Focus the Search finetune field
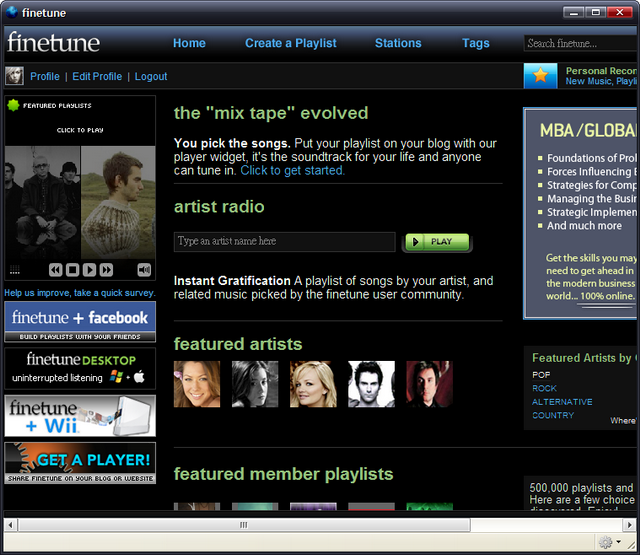640x555 pixels. click(x=580, y=43)
